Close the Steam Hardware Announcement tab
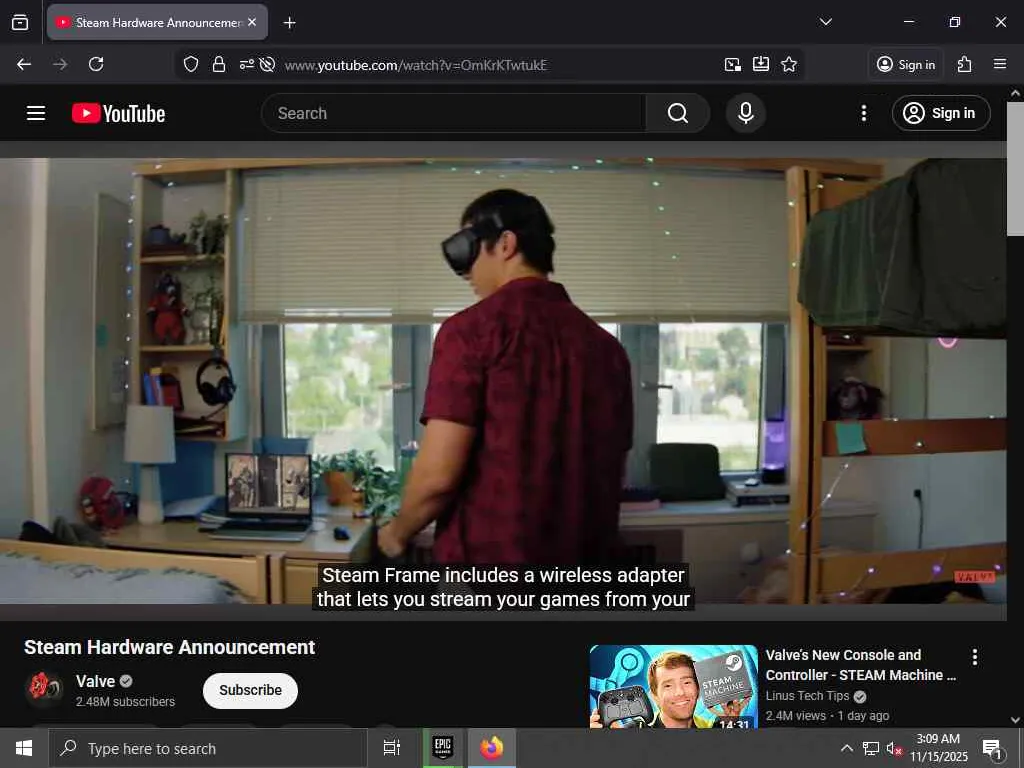 click(x=252, y=22)
